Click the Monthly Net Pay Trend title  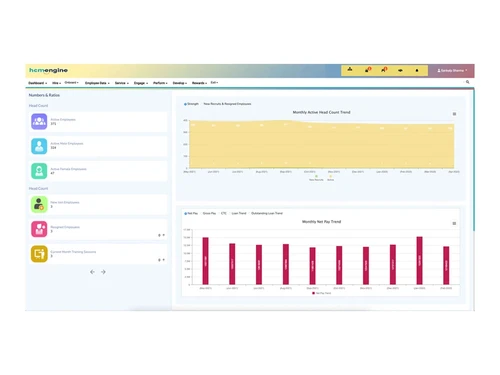point(321,222)
